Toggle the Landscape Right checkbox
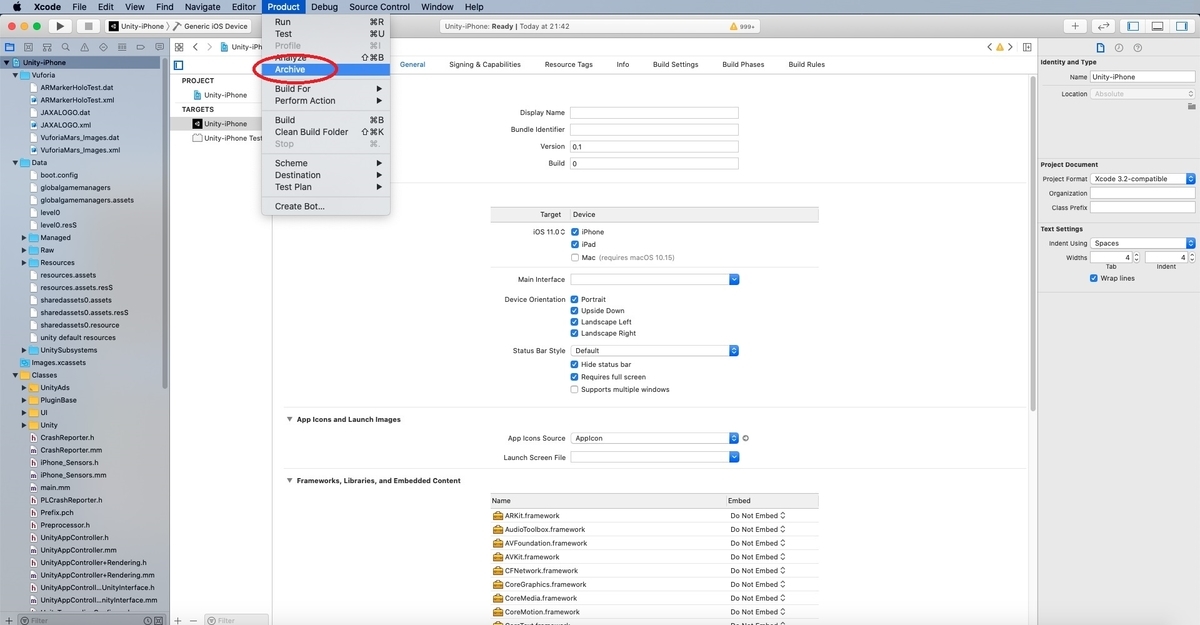The width and height of the screenshot is (1200, 625). coord(575,333)
